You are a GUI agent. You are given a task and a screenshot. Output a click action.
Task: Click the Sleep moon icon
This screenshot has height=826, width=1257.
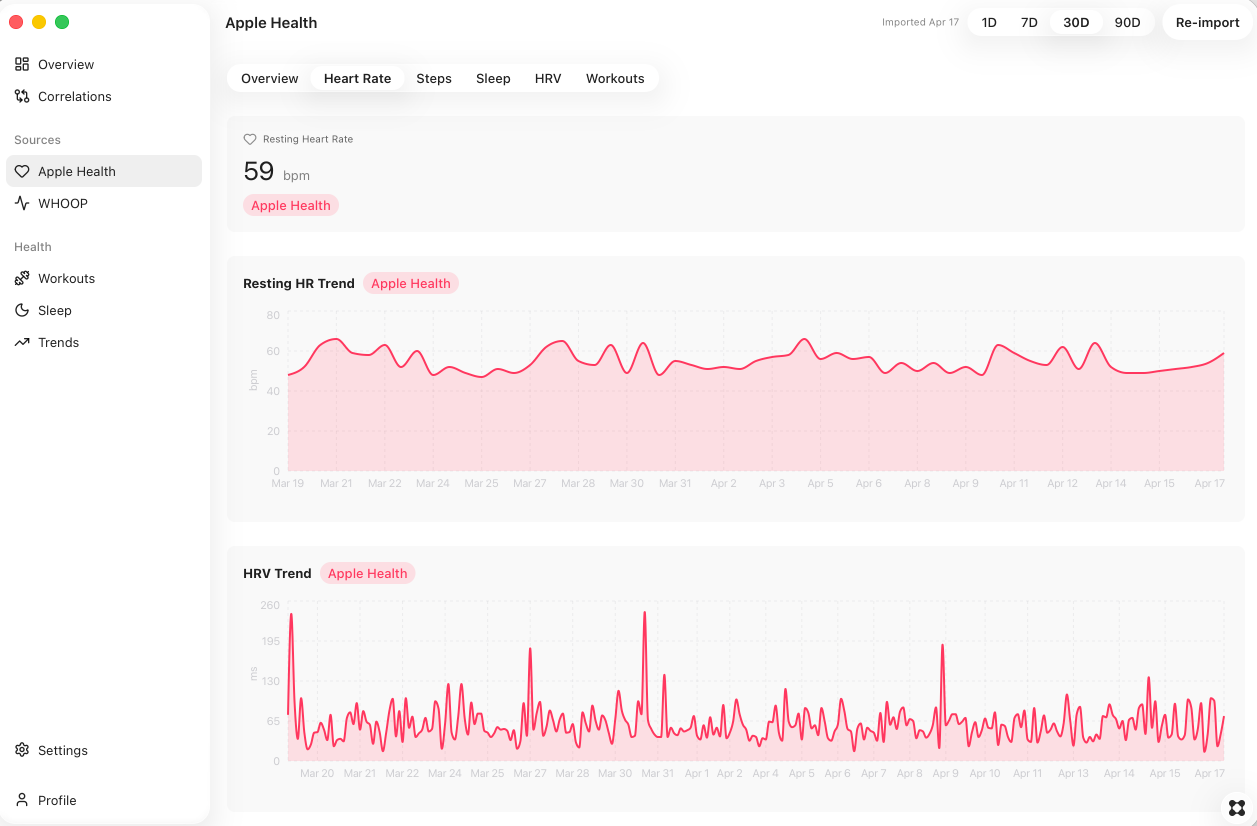pyautogui.click(x=22, y=311)
